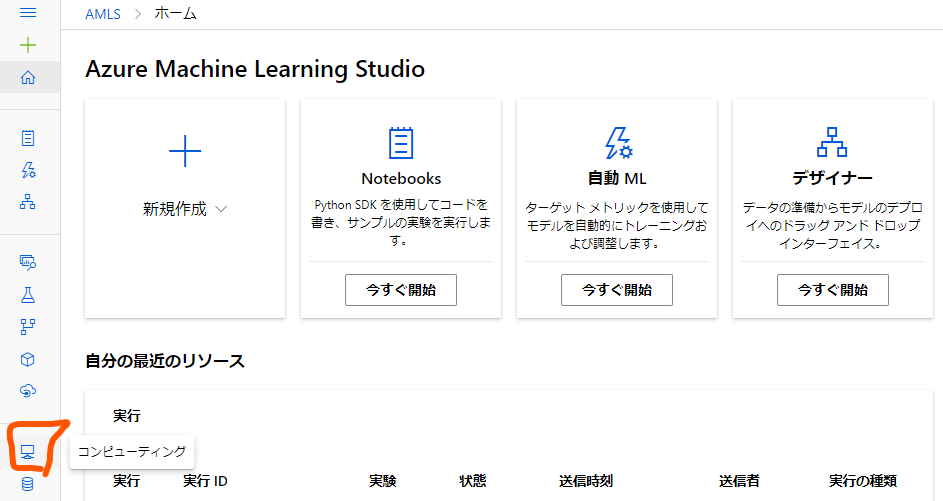The width and height of the screenshot is (943, 501).
Task: Click the Notebooks card title
Action: click(401, 179)
